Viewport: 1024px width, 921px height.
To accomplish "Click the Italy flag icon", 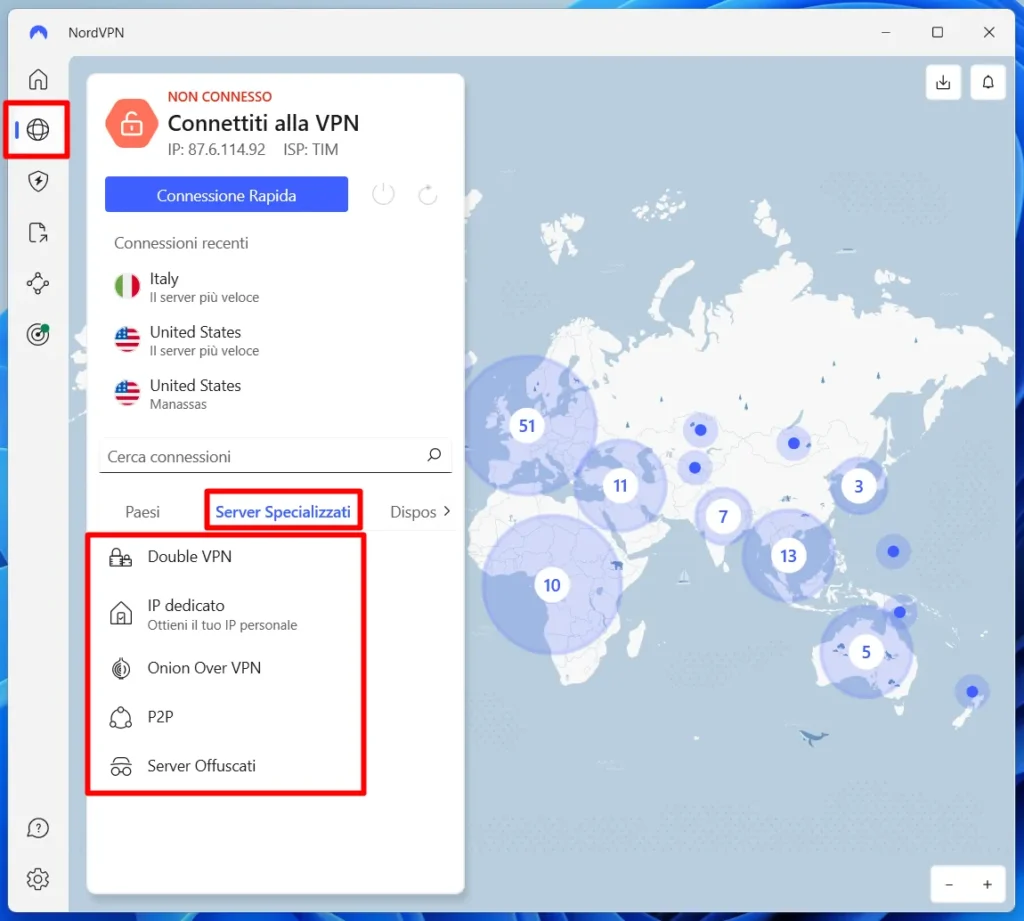I will pyautogui.click(x=127, y=286).
